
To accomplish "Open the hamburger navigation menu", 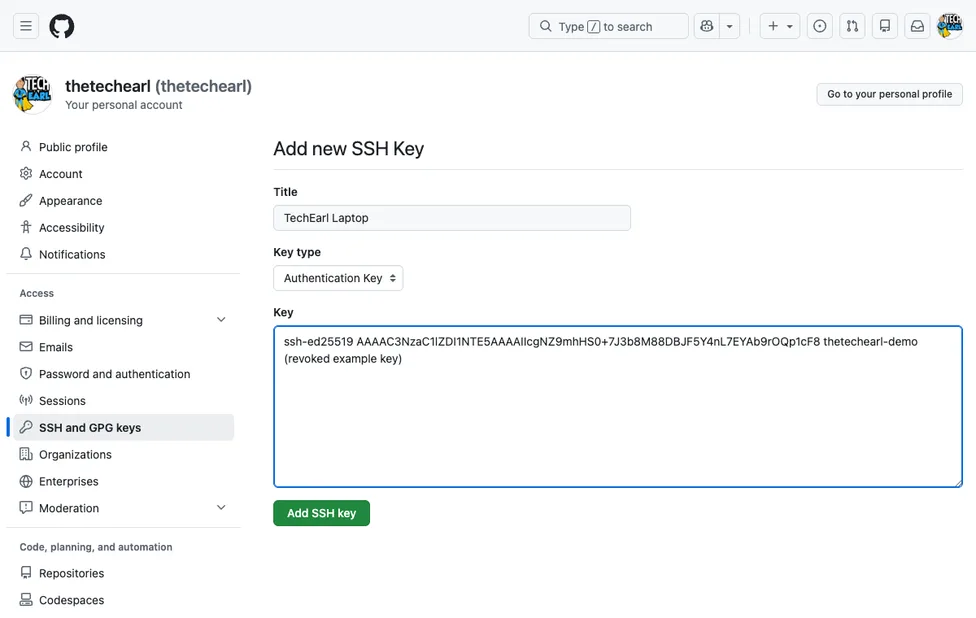I will pyautogui.click(x=26, y=26).
